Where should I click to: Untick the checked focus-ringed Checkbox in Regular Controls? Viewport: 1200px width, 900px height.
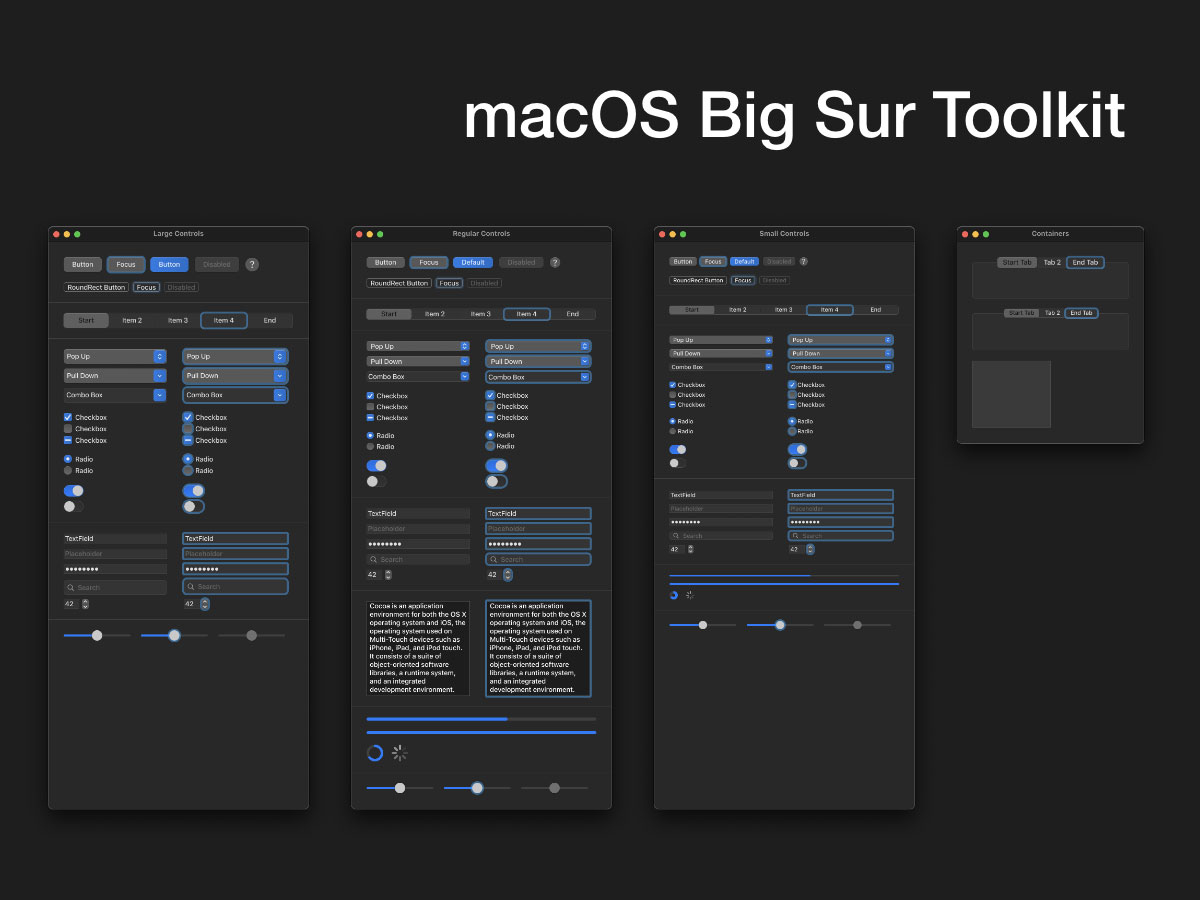pyautogui.click(x=491, y=395)
